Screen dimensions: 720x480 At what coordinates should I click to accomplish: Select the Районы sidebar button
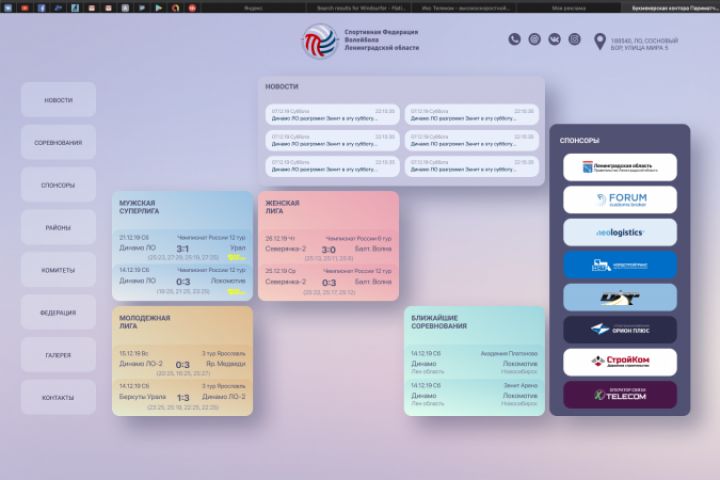tap(58, 227)
